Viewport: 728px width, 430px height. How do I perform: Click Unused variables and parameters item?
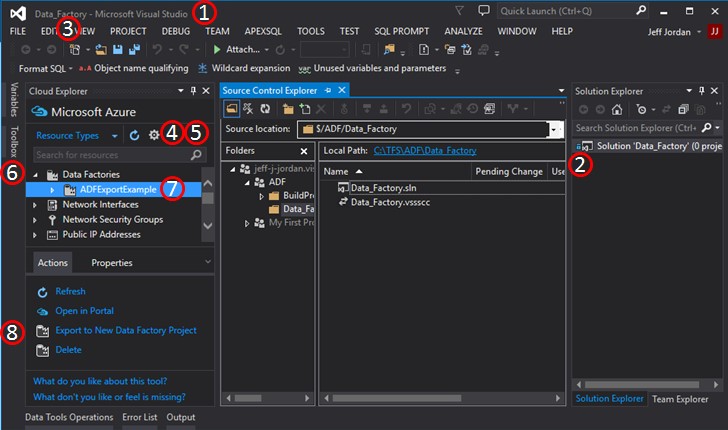(372, 68)
